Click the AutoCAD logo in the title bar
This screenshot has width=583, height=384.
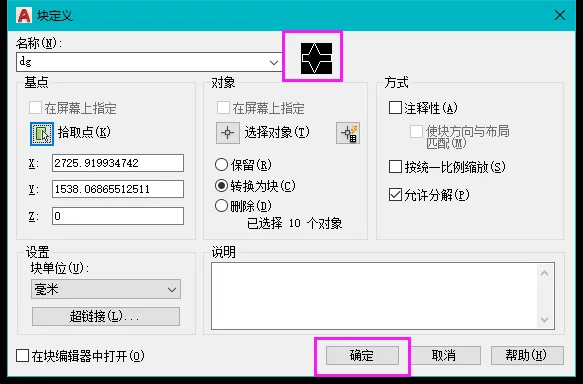coord(24,15)
